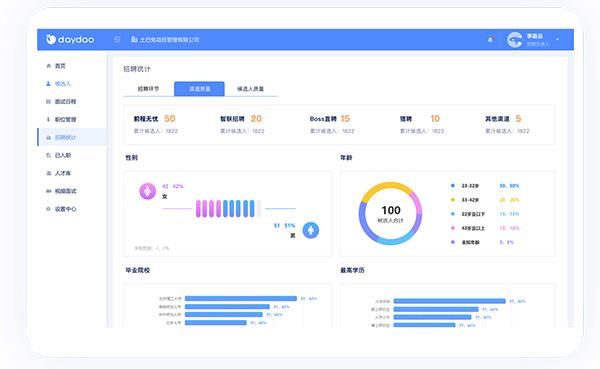Click the 22岁以下 legend label
Image resolution: width=600 pixels, height=369 pixels.
pyautogui.click(x=473, y=214)
